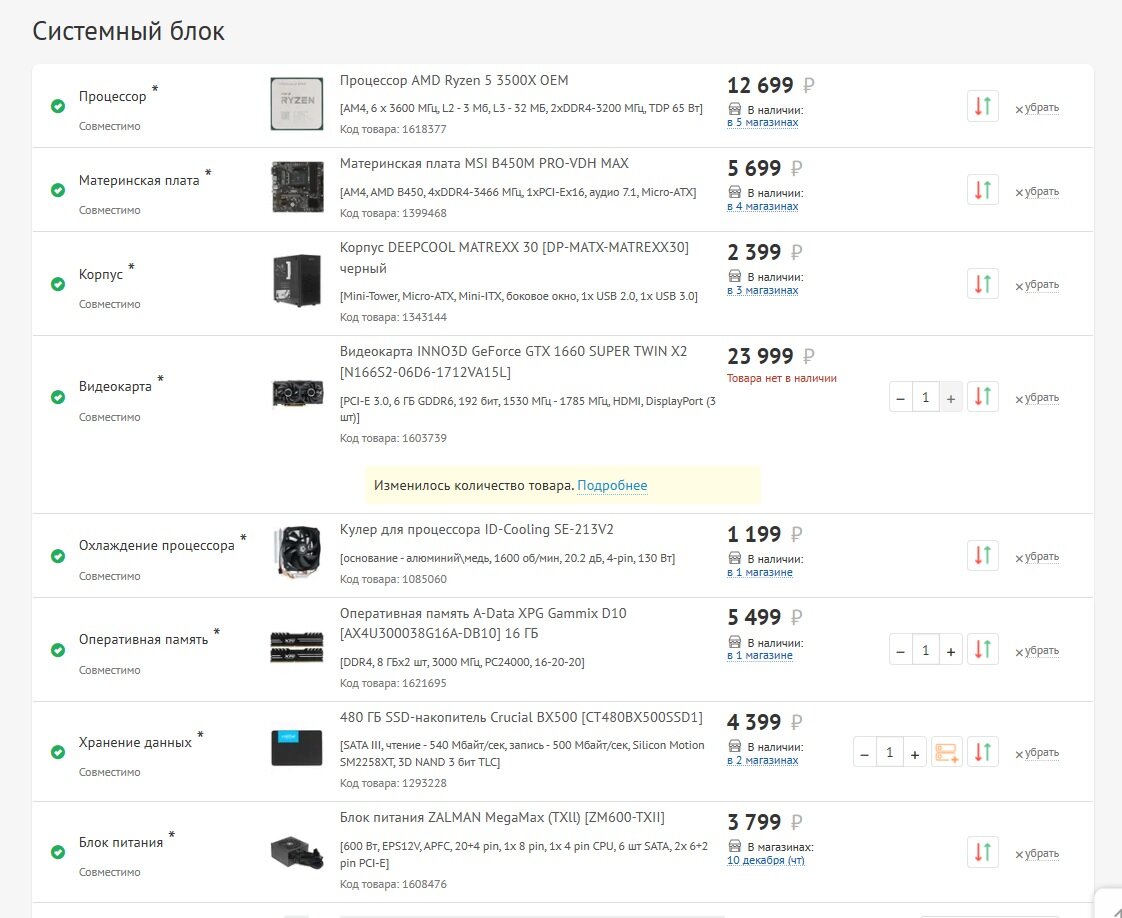Click store icon beside MSI motherboard availability
The height and width of the screenshot is (918, 1122).
734,192
